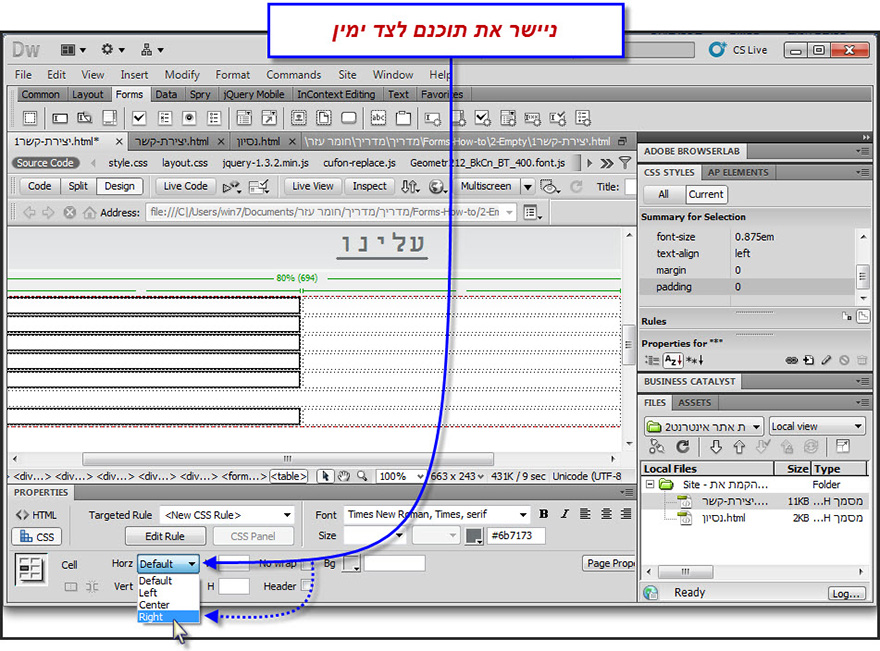The width and height of the screenshot is (880, 651).
Task: Click Connect to remote server icon
Action: click(x=657, y=447)
